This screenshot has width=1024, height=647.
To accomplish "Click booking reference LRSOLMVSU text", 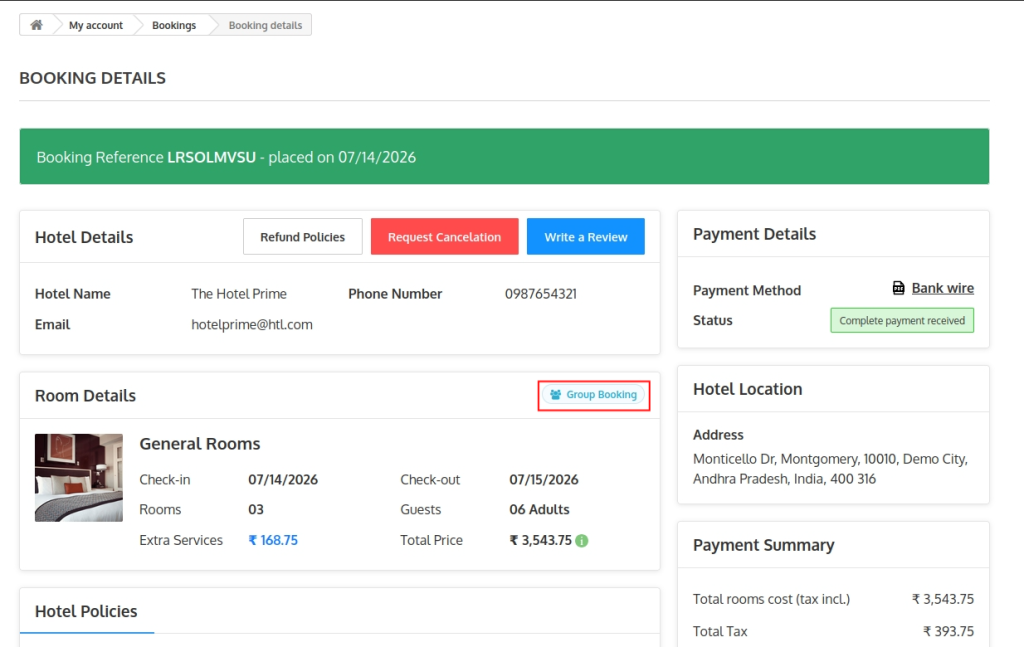I will point(212,157).
